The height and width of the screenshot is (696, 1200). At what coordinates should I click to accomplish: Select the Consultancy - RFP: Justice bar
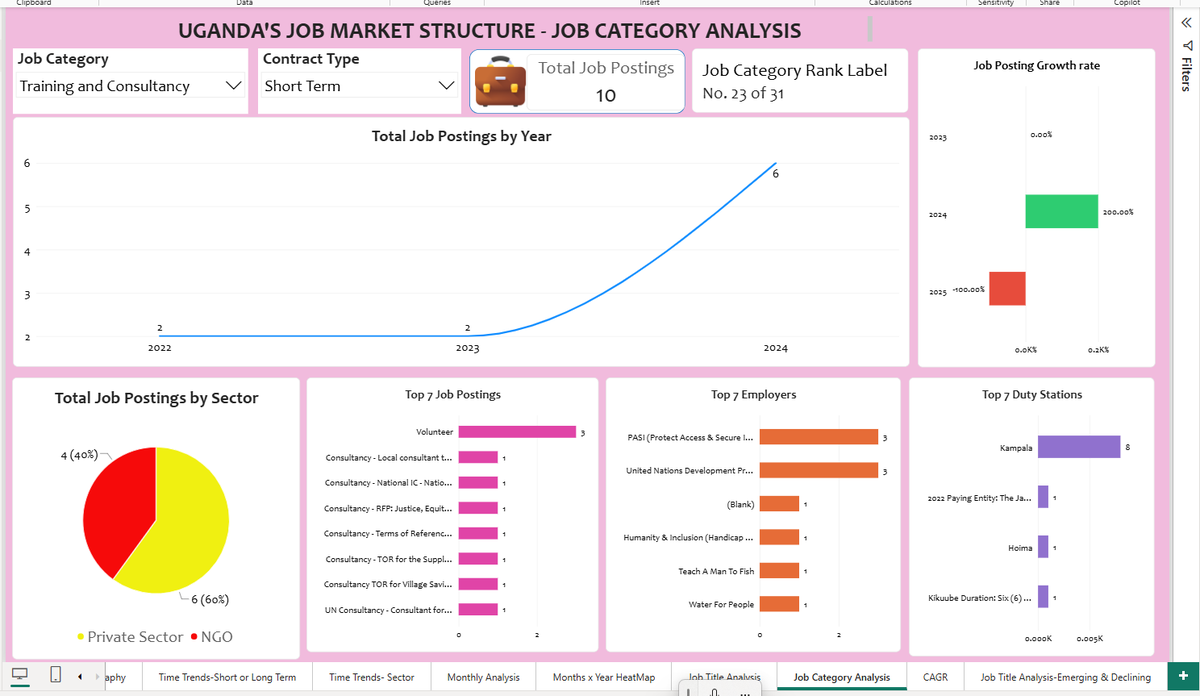[478, 508]
